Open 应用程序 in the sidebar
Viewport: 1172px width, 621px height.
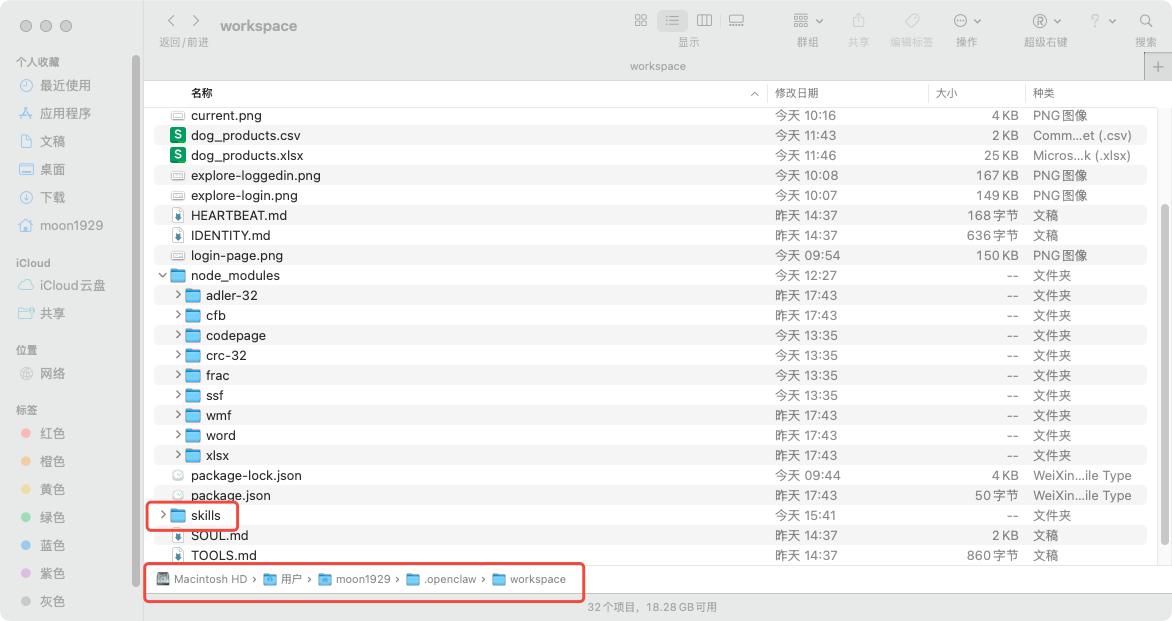[x=65, y=113]
